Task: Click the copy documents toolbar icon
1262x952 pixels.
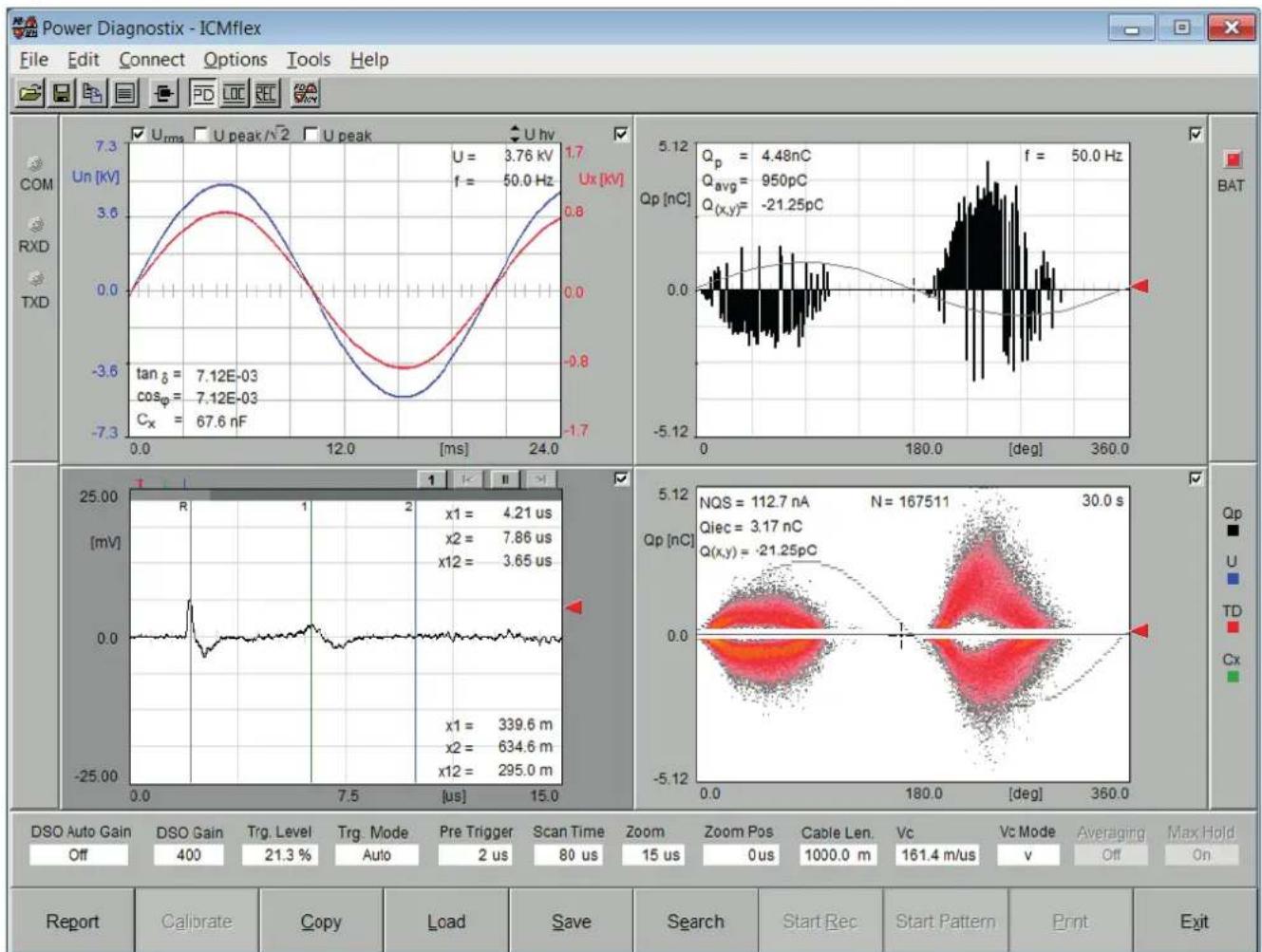Action: click(x=92, y=93)
